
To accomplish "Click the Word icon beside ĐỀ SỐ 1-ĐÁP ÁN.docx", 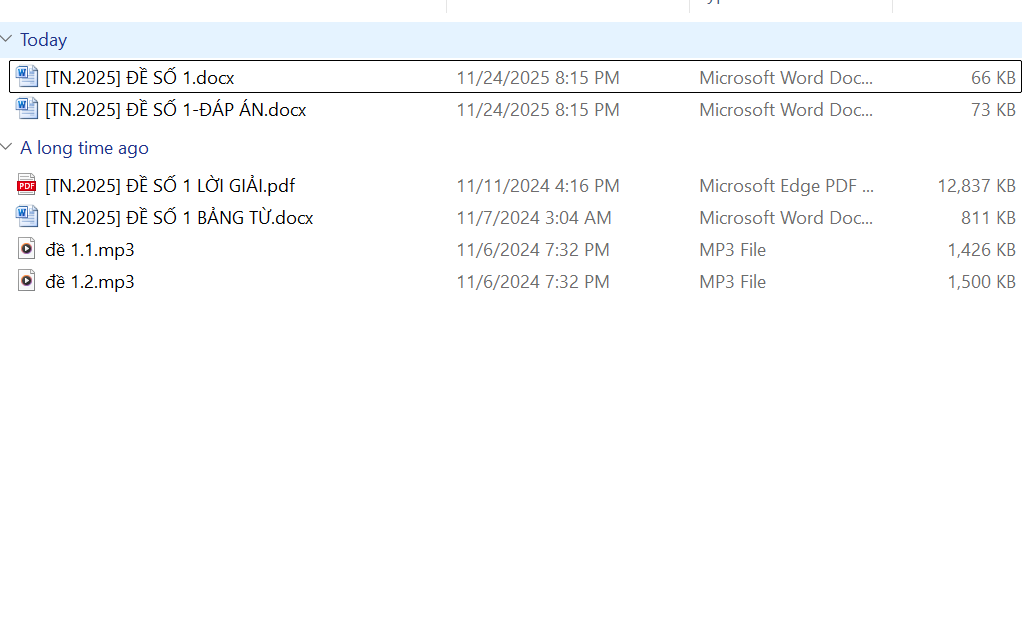I will click(27, 109).
